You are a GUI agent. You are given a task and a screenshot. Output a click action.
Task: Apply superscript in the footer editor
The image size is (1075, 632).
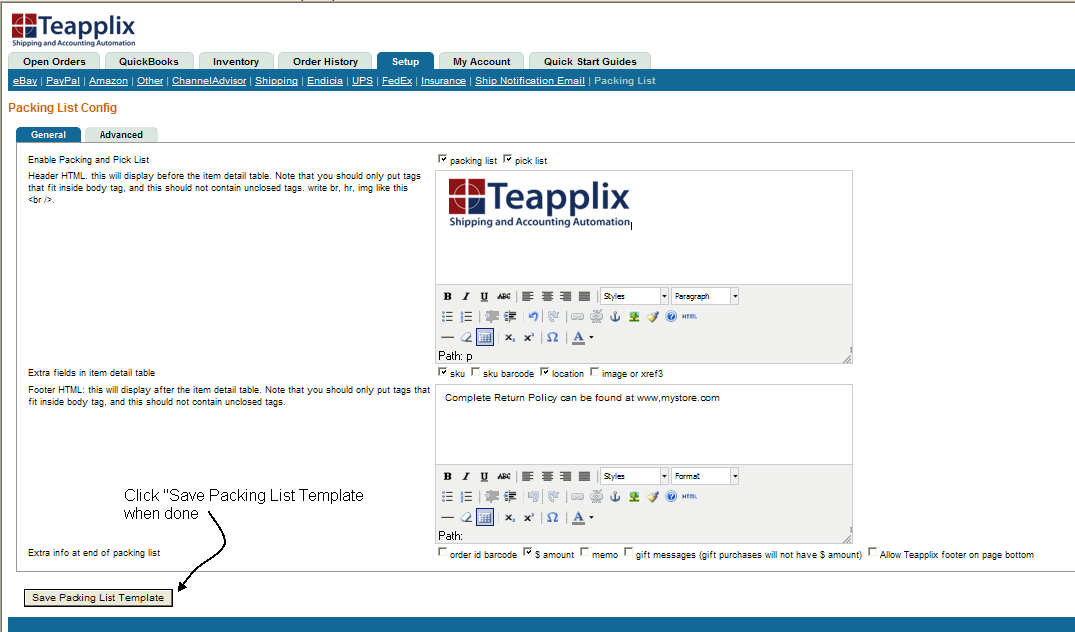(x=529, y=518)
